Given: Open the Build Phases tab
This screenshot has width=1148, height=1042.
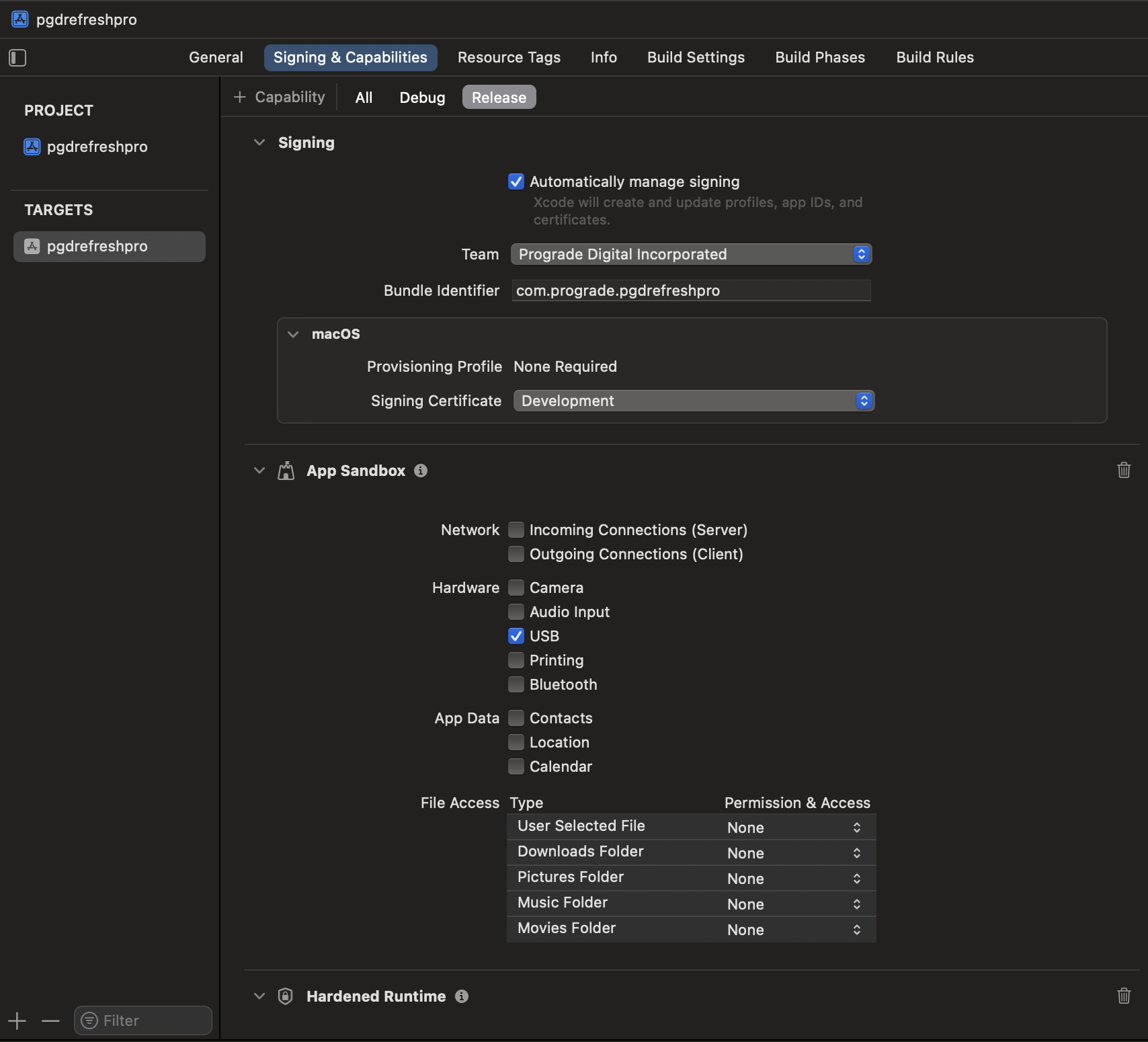Looking at the screenshot, I should [x=820, y=58].
